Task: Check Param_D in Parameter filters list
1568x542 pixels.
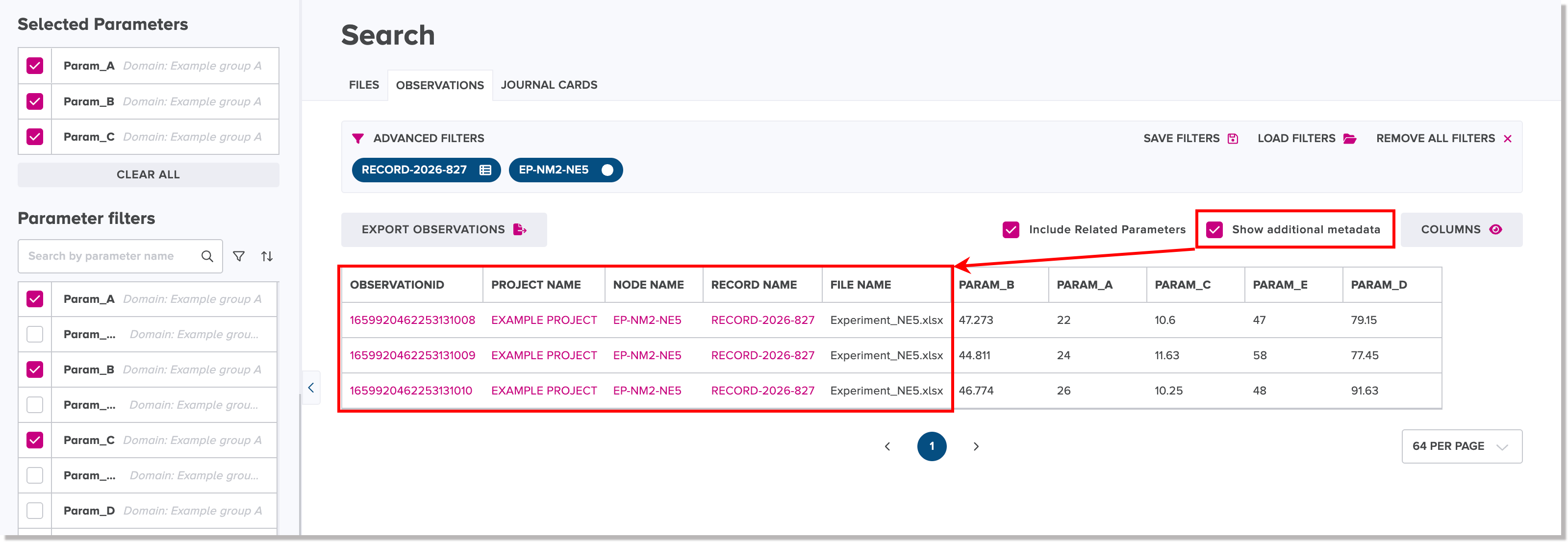Action: coord(35,511)
